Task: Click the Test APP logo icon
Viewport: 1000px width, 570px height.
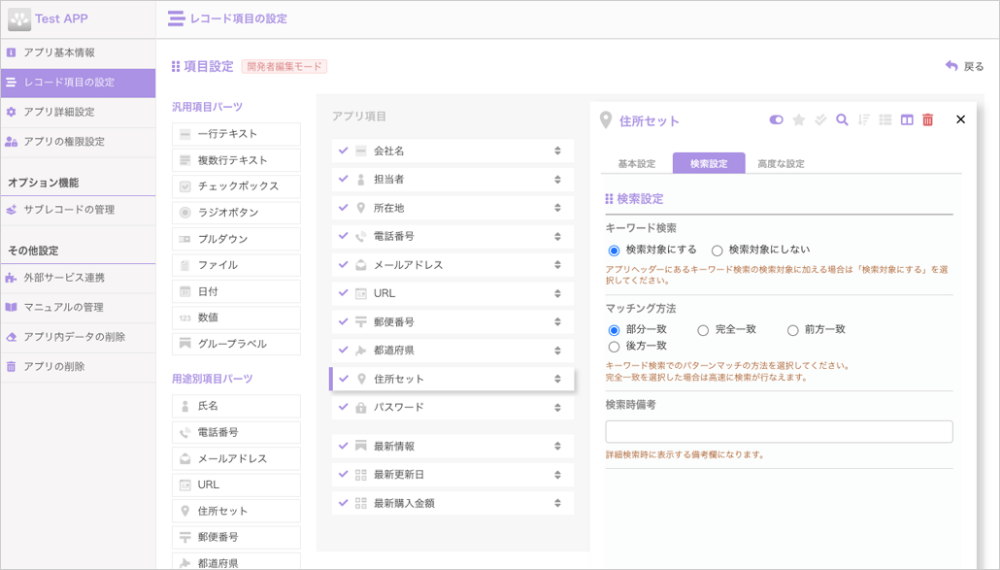Action: 19,19
